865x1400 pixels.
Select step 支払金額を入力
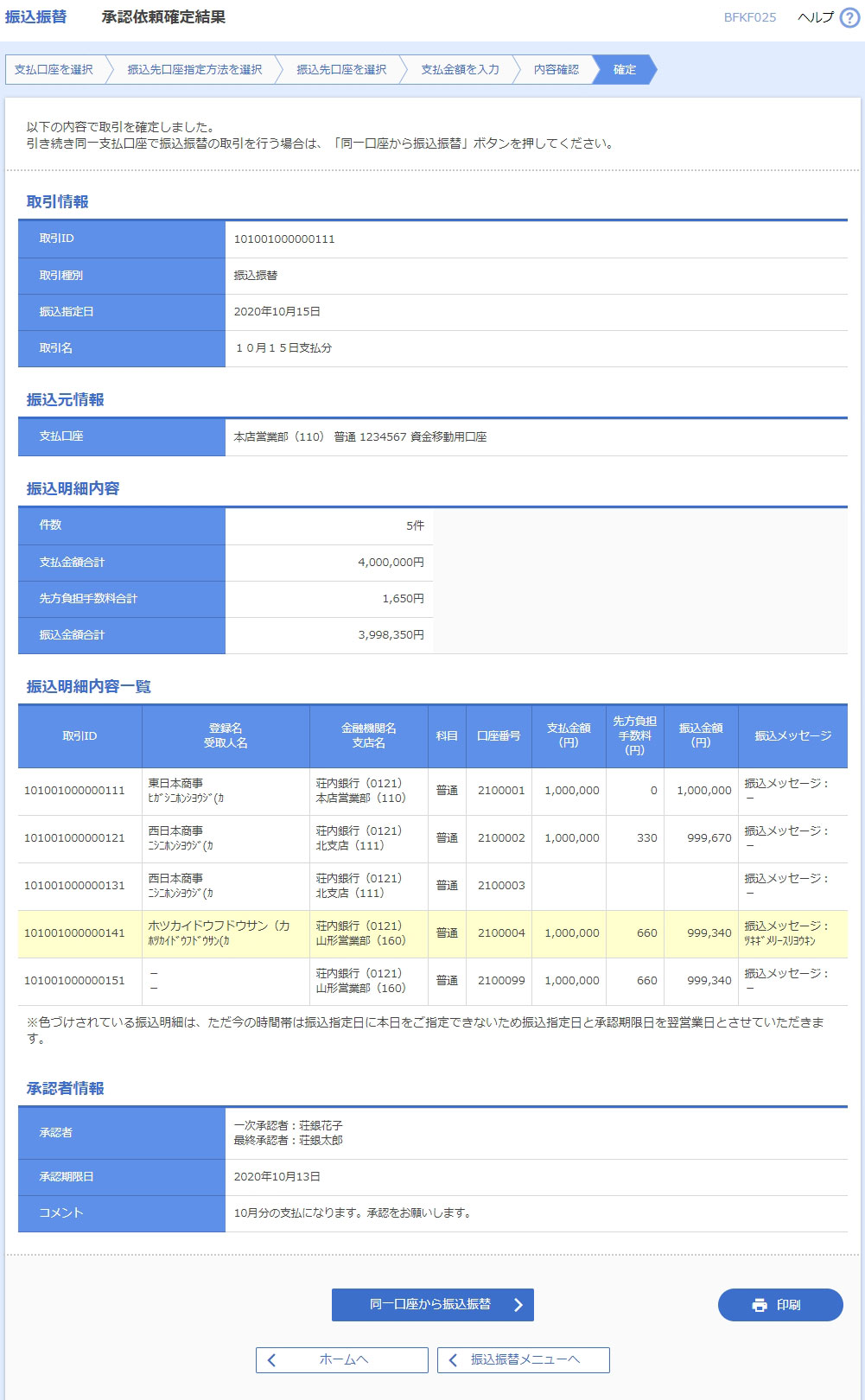[x=460, y=70]
